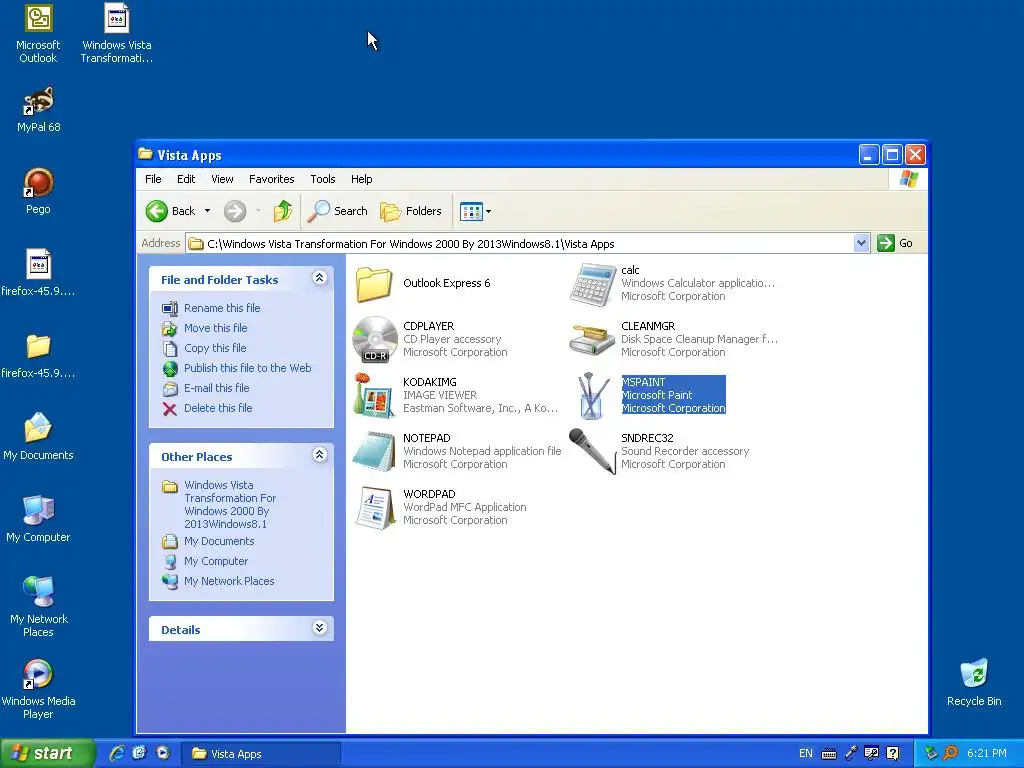
Task: Go up one folder level
Action: click(x=283, y=211)
